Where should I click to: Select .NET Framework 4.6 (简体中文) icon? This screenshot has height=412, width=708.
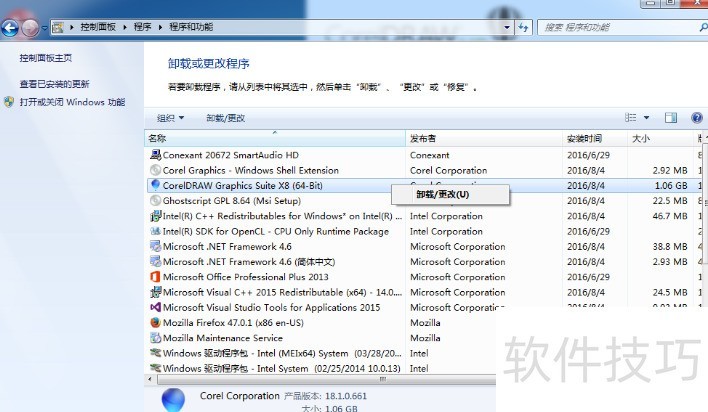155,262
